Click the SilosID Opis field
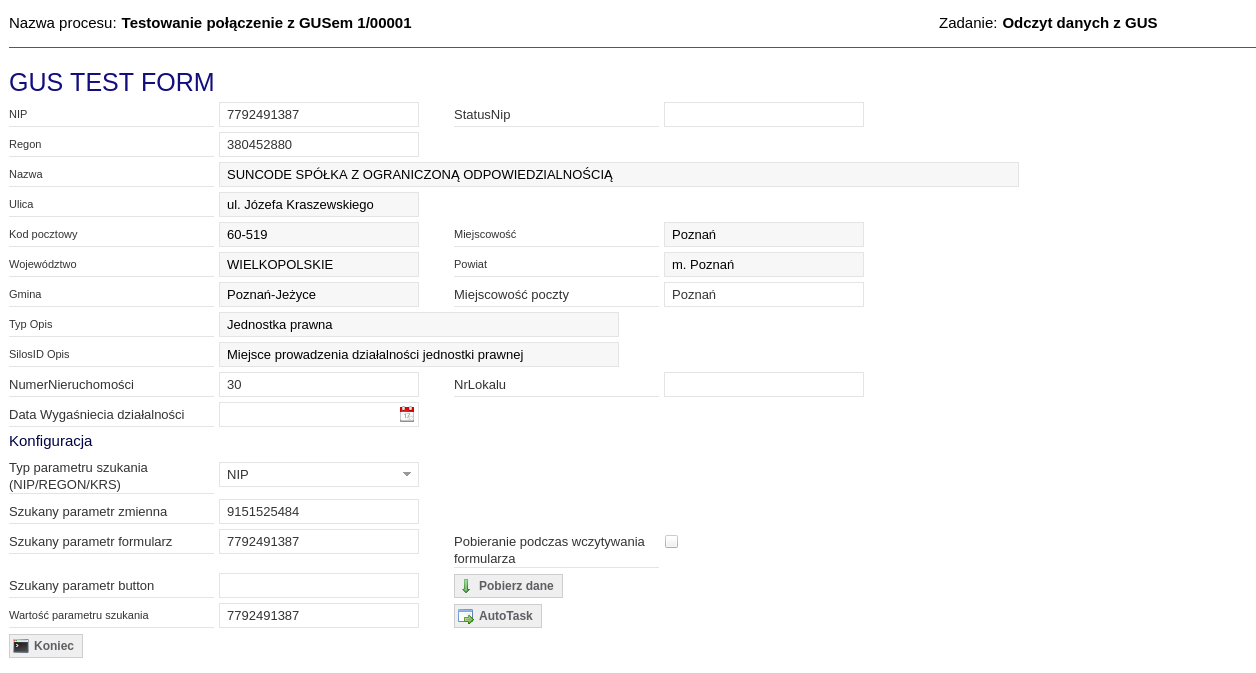This screenshot has width=1256, height=673. (x=419, y=354)
